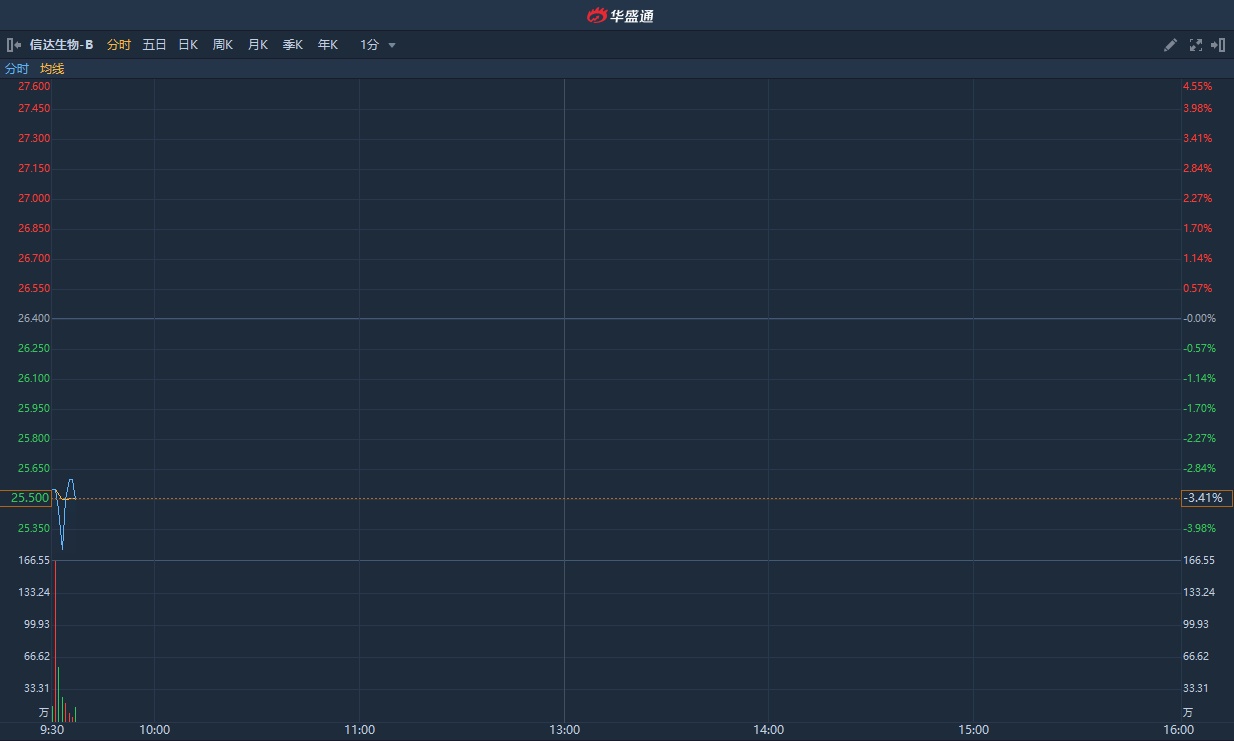This screenshot has height=741, width=1234.
Task: Click the 11:00 time axis label
Action: (359, 730)
